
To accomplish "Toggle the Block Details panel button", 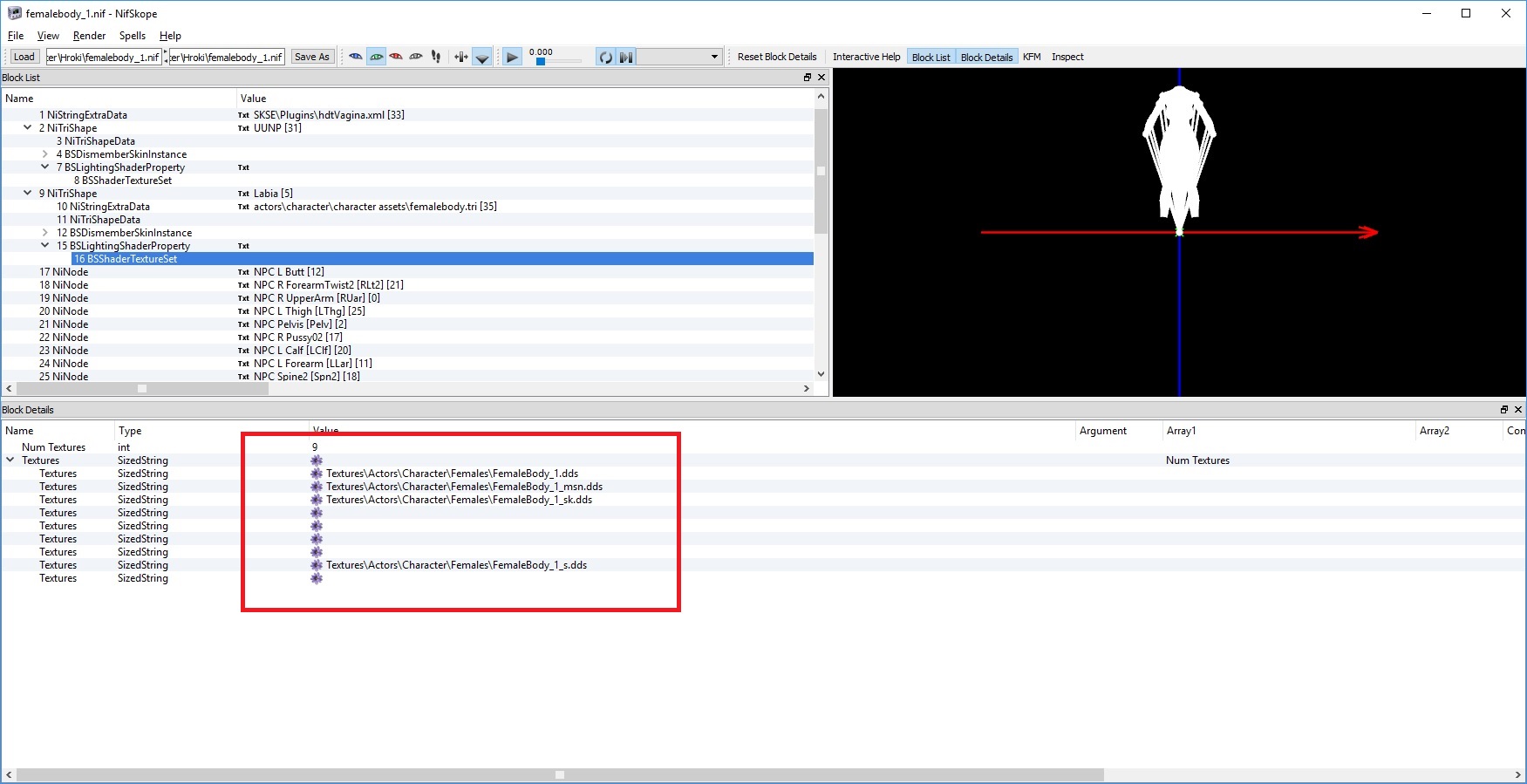I will pos(987,57).
